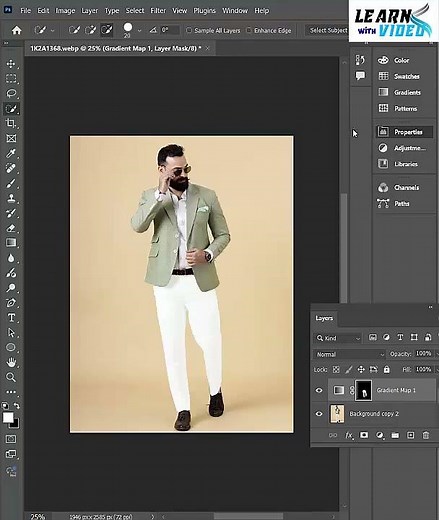
Task: Click the Home icon in options bar
Action: pyautogui.click(x=16, y=30)
